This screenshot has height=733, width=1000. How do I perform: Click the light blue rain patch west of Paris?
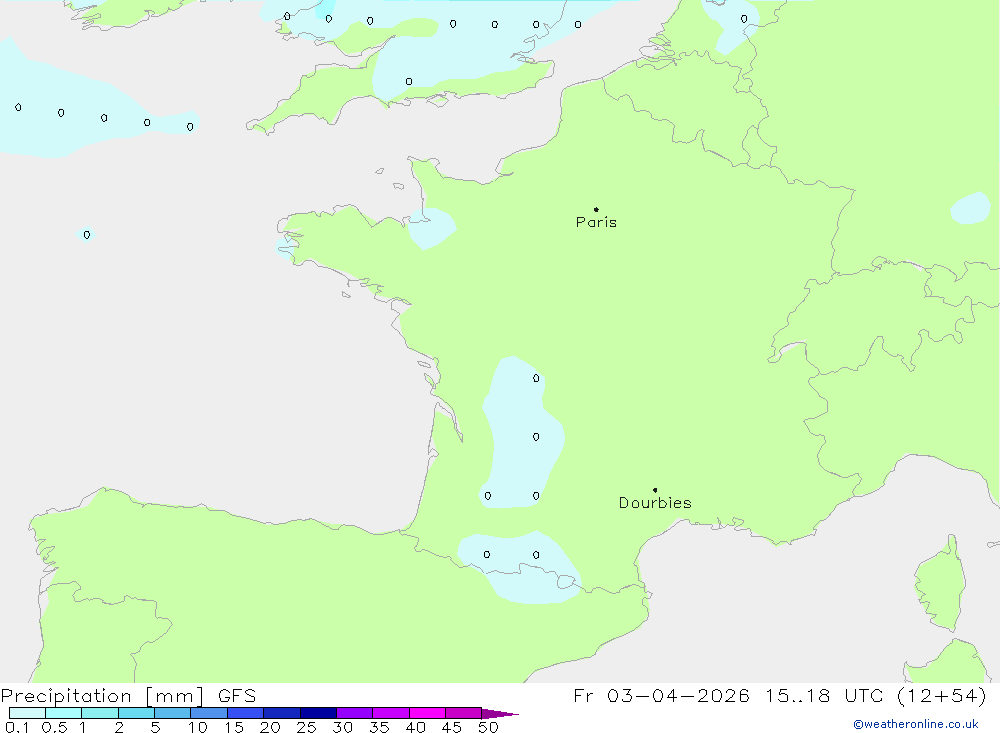(431, 228)
